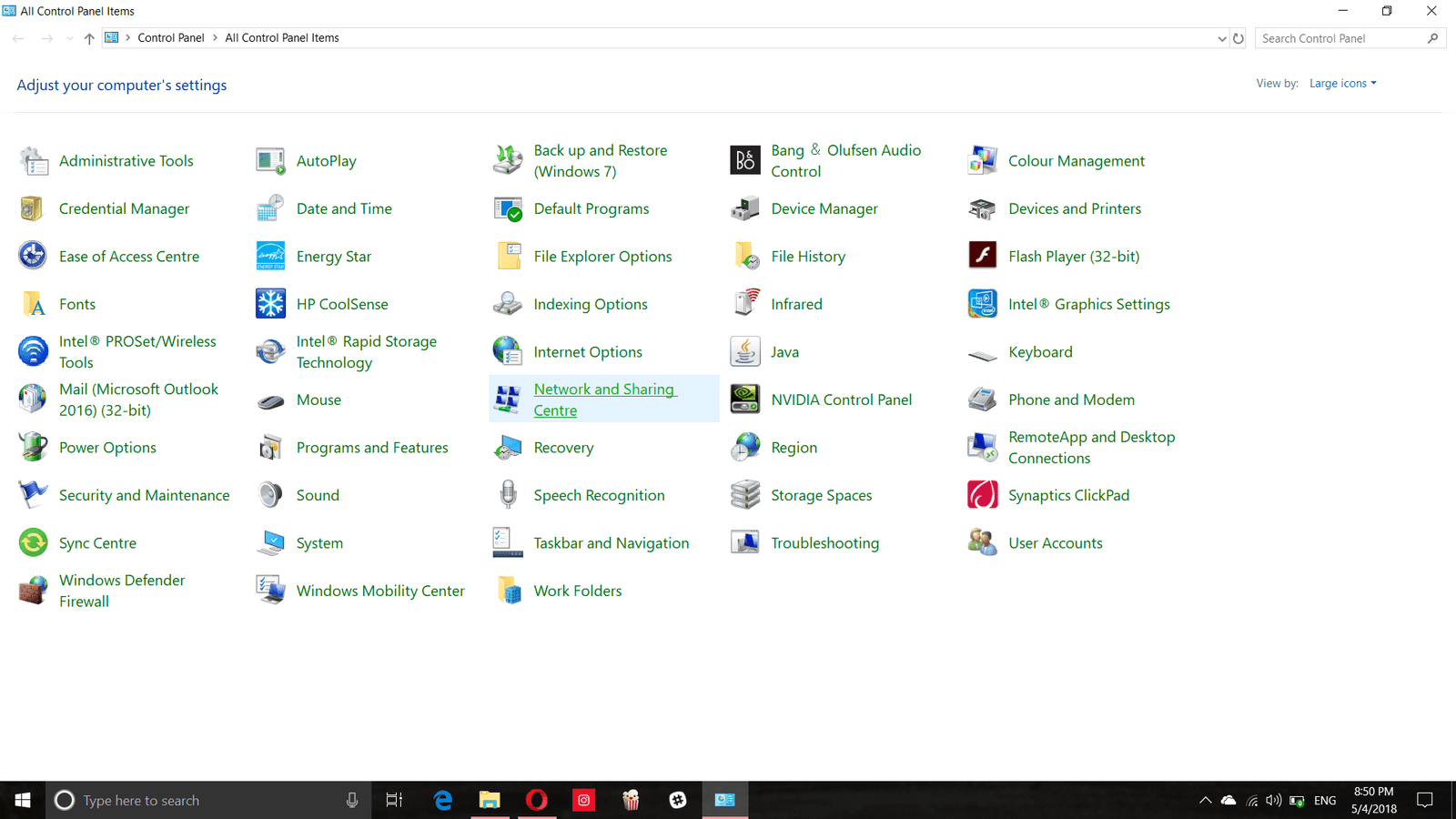Click the Security and Maintenance link
This screenshot has height=819, width=1456.
(144, 495)
